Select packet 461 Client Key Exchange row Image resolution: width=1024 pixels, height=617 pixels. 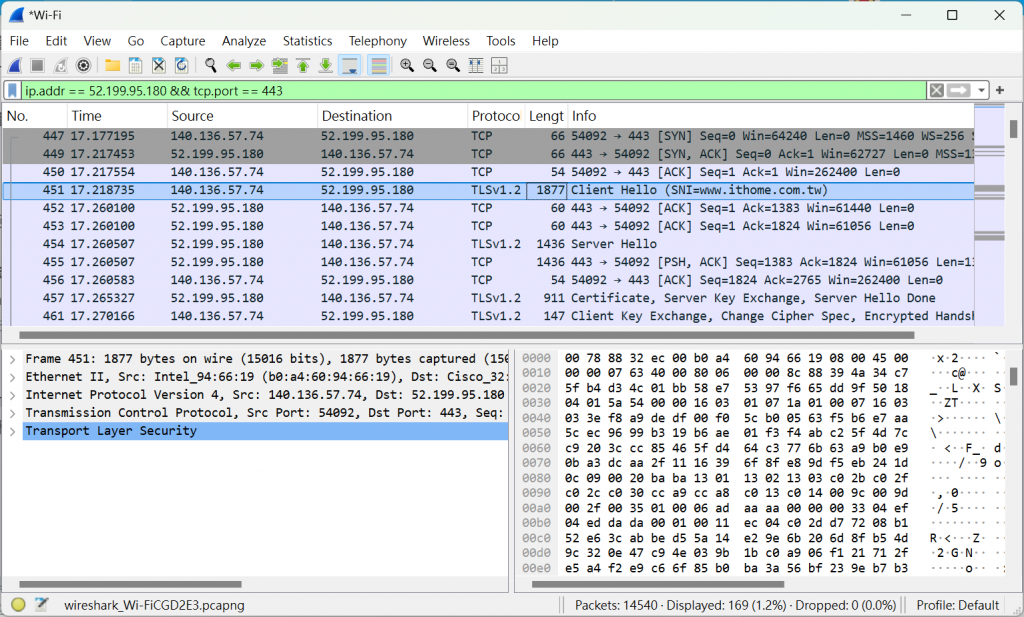coord(488,315)
